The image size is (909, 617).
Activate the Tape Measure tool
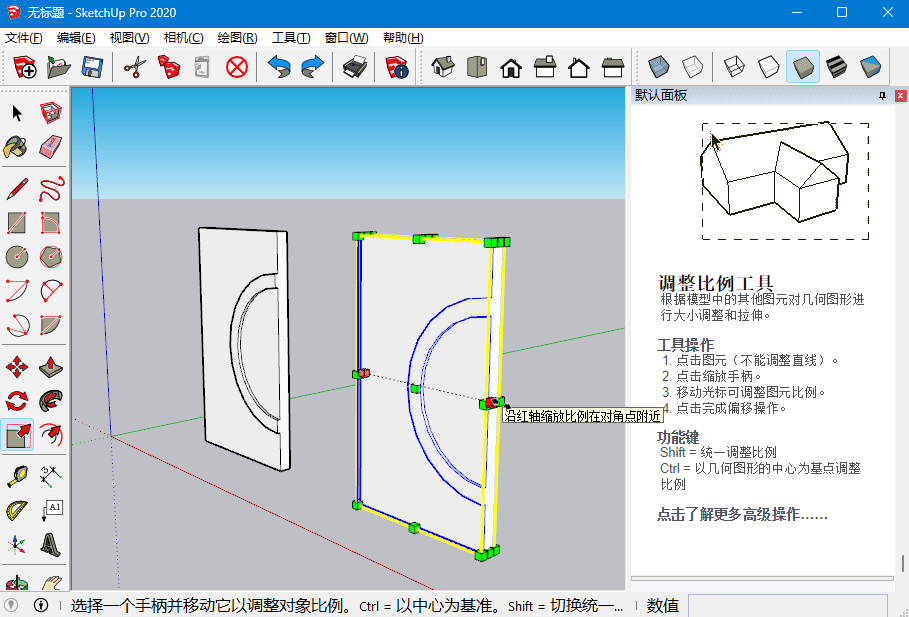click(17, 475)
